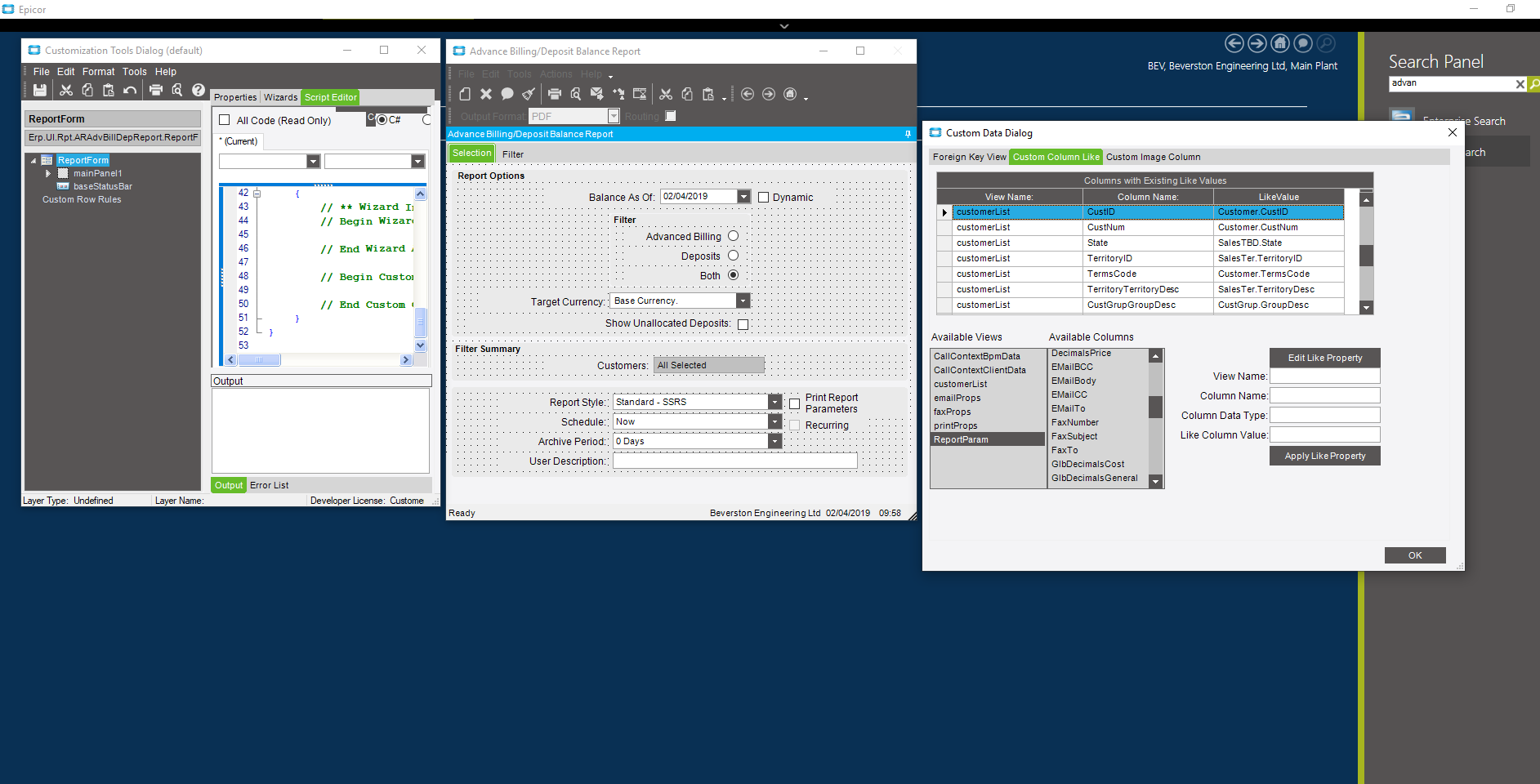Click Print Preview icon in report toolbar
The width and height of the screenshot is (1540, 784).
coord(576,94)
